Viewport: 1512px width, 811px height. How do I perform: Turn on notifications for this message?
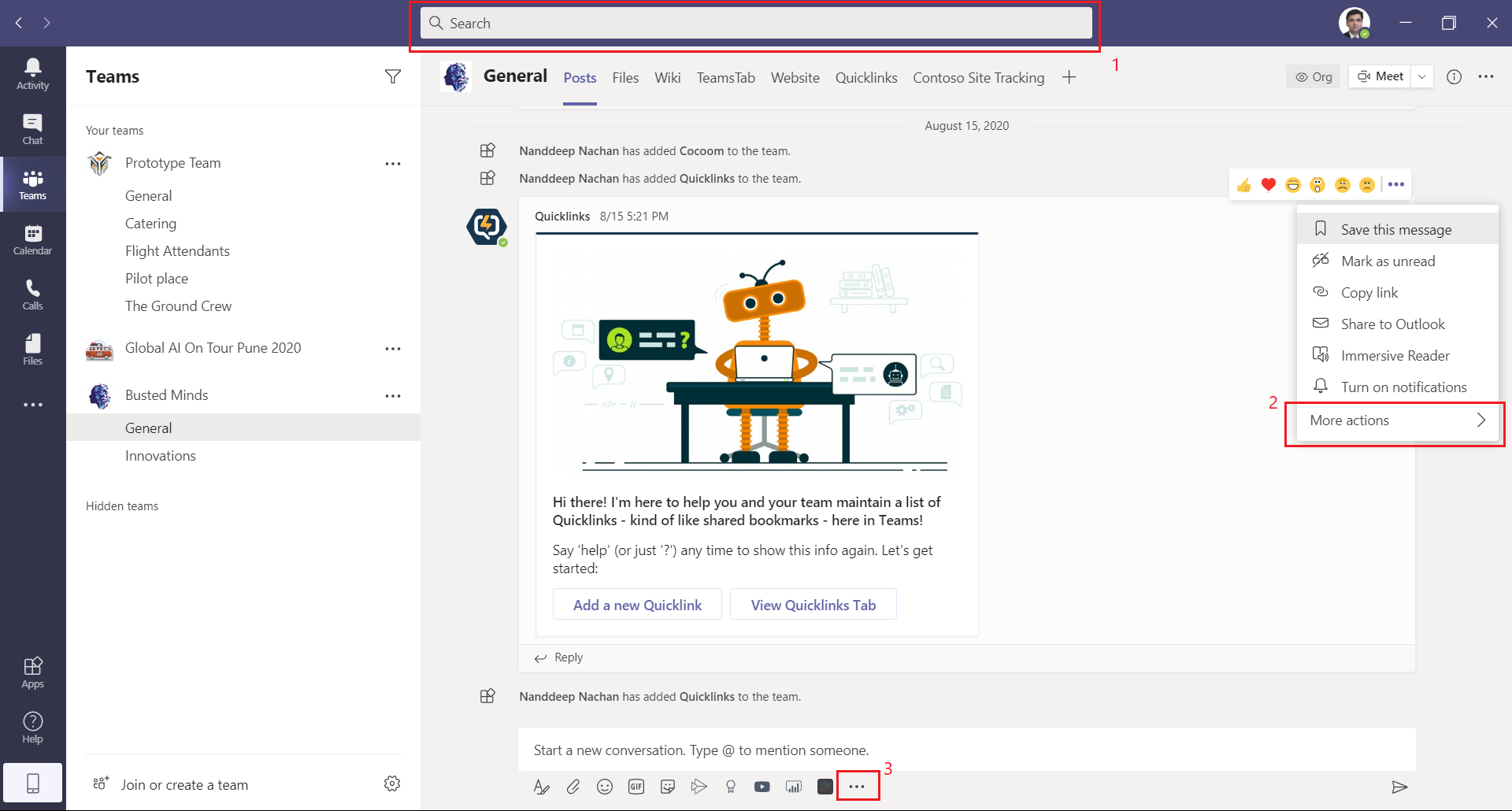[1403, 387]
